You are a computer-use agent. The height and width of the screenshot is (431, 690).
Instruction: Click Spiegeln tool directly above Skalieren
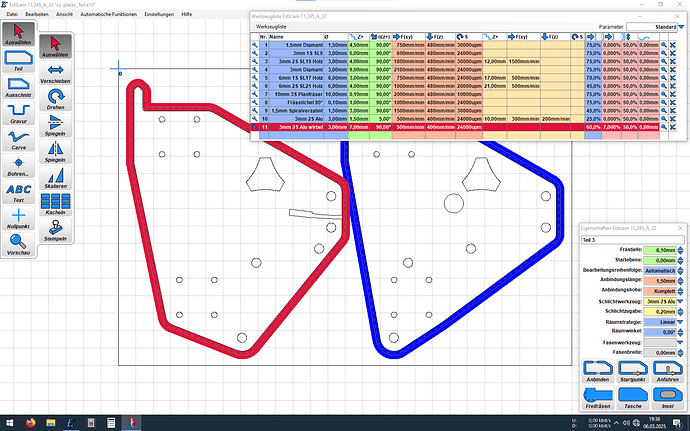[x=55, y=152]
